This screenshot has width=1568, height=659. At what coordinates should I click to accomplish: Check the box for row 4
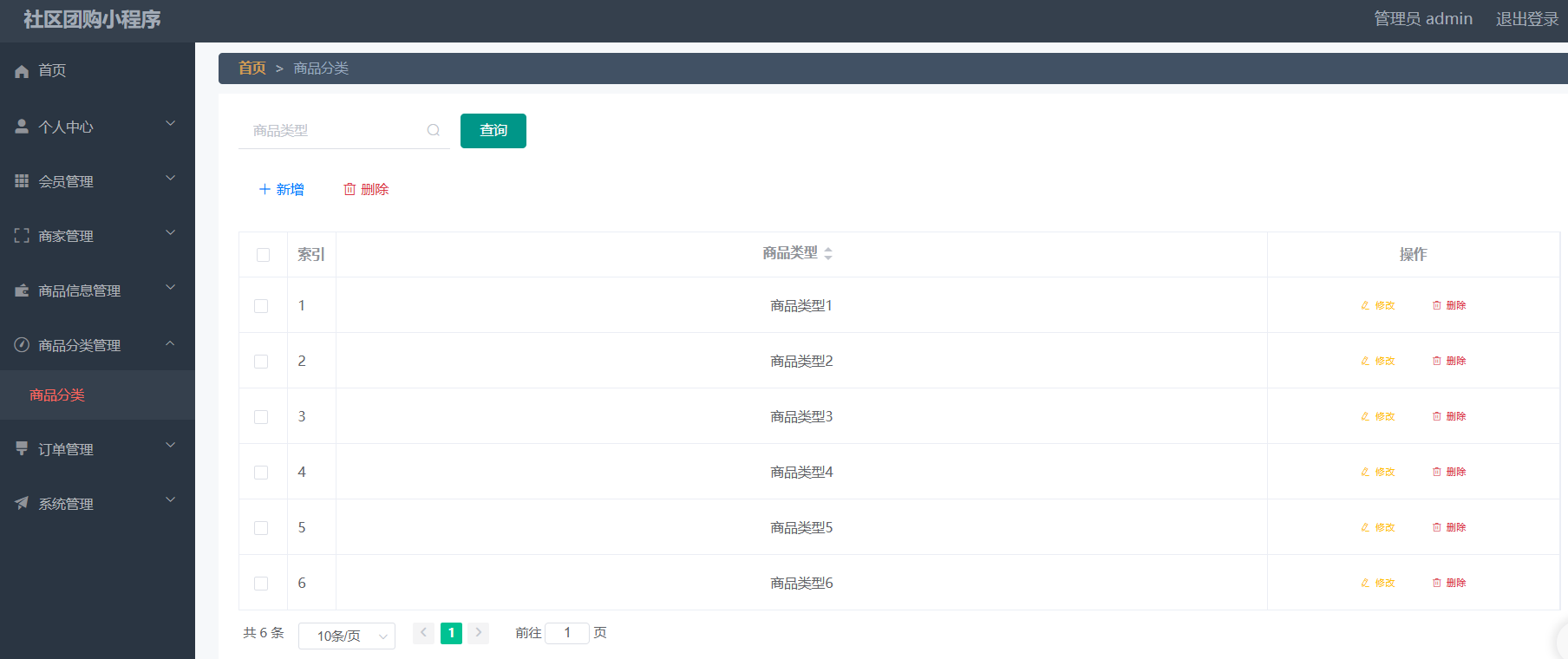click(261, 473)
